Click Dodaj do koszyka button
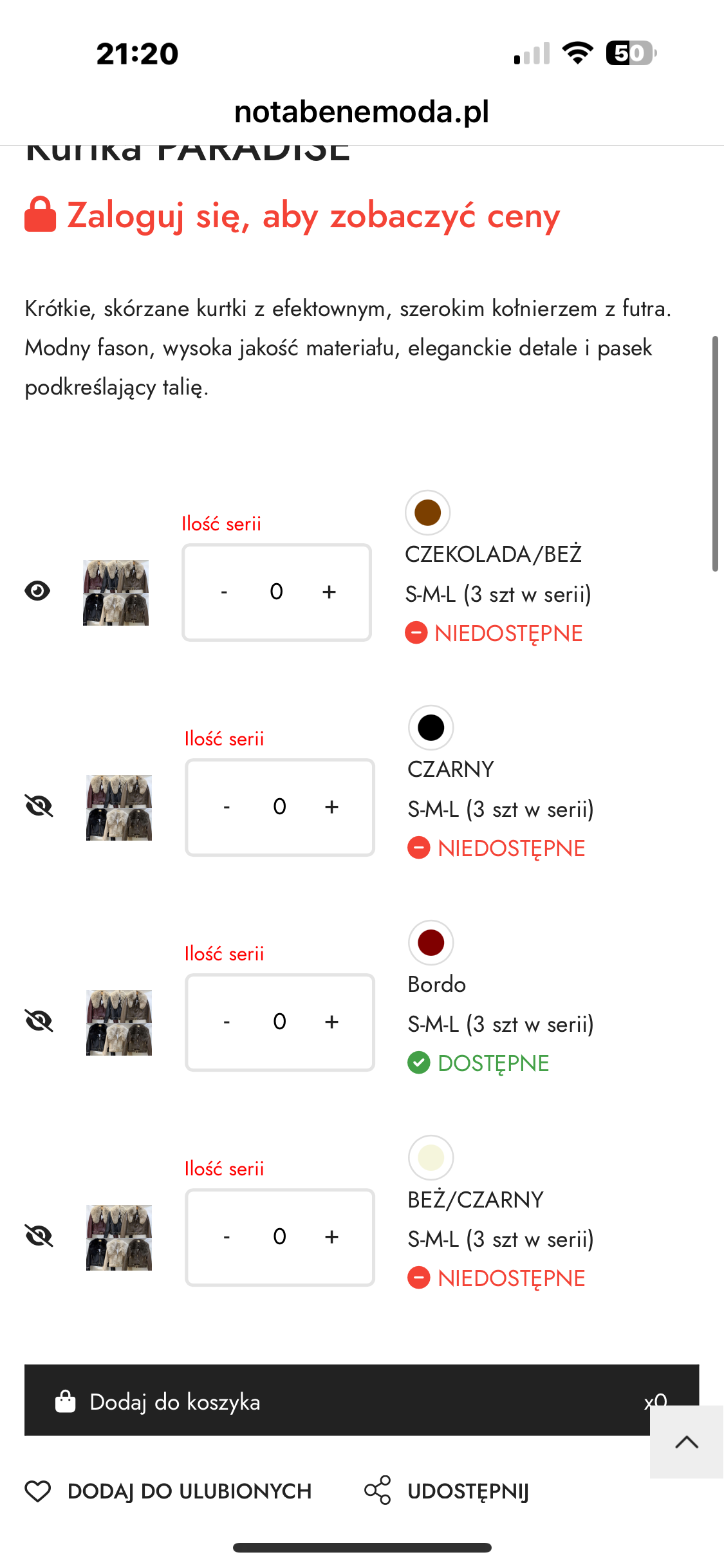The height and width of the screenshot is (1568, 724). click(362, 1400)
